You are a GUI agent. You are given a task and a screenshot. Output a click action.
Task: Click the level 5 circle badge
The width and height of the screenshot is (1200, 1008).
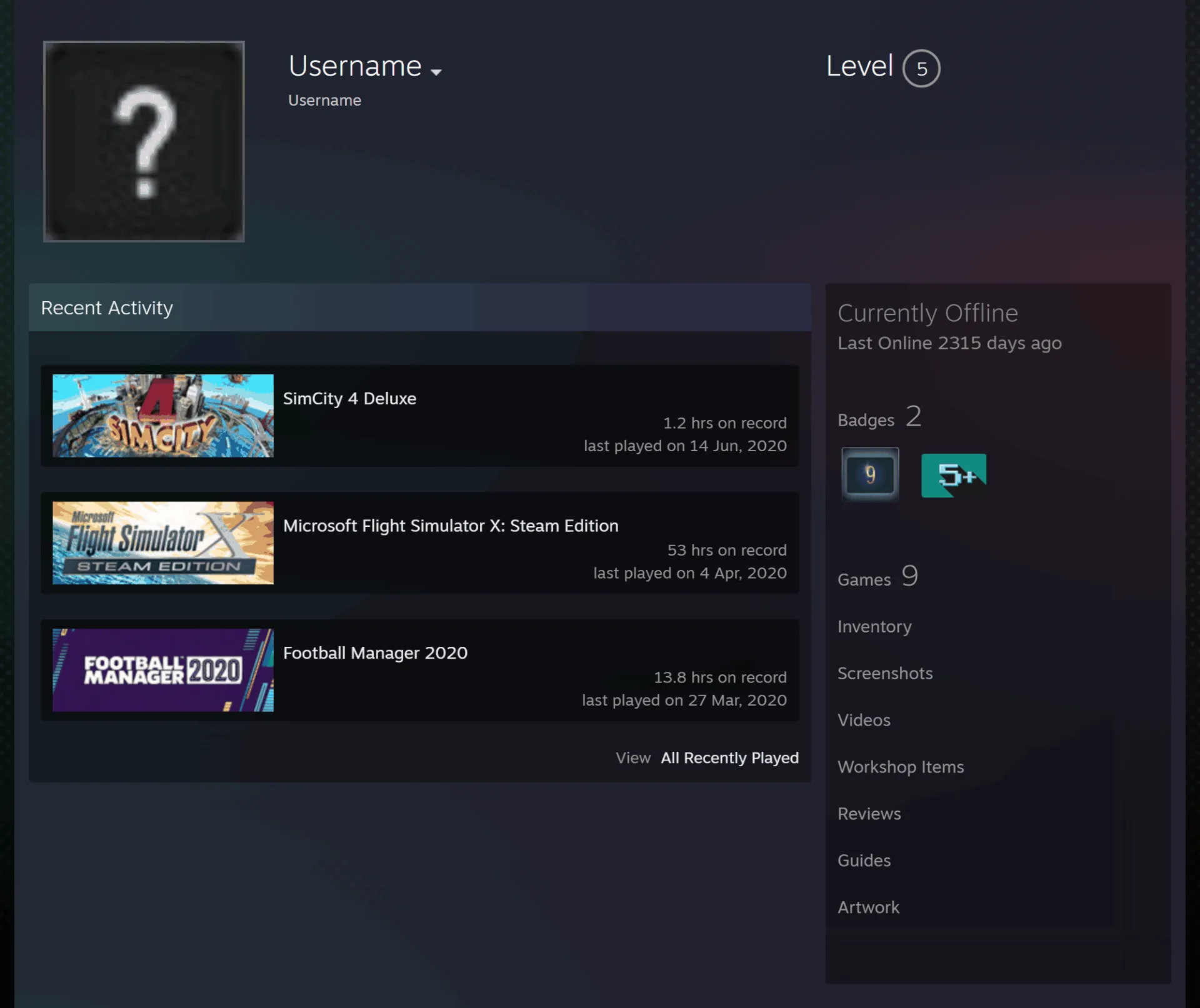pos(921,68)
